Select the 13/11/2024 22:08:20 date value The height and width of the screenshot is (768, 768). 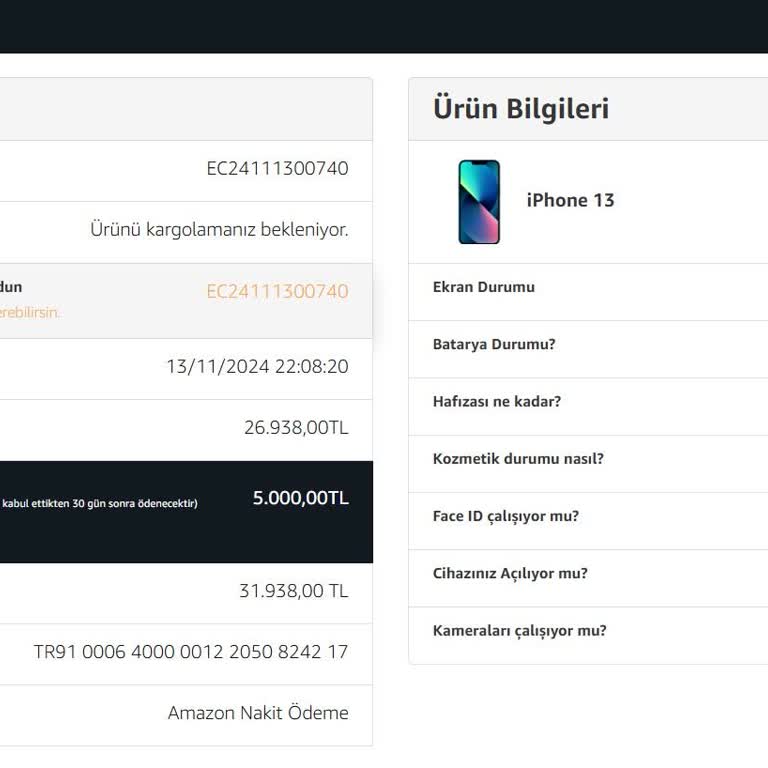[257, 366]
